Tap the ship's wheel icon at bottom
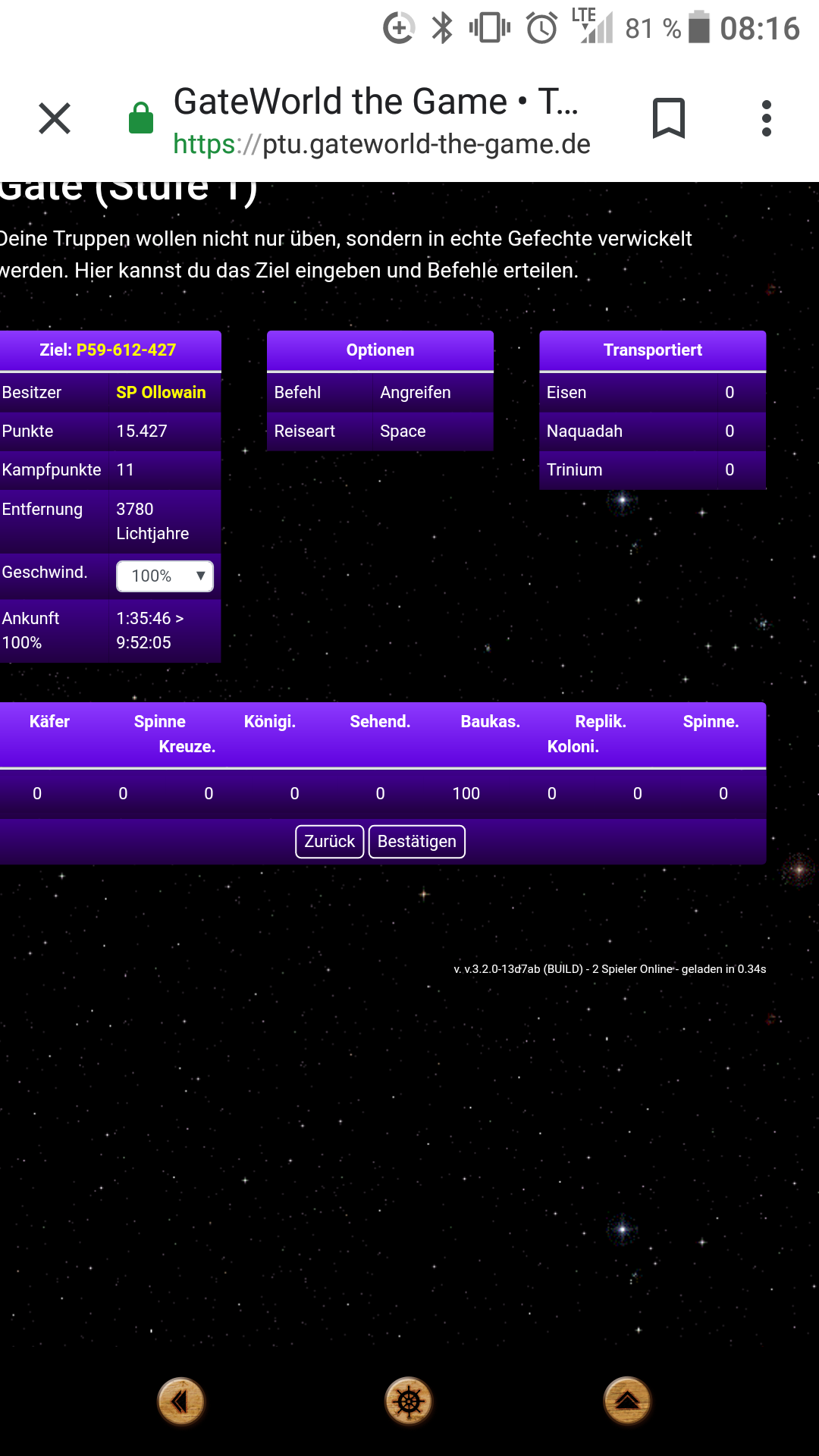This screenshot has width=819, height=1456. tap(409, 1401)
